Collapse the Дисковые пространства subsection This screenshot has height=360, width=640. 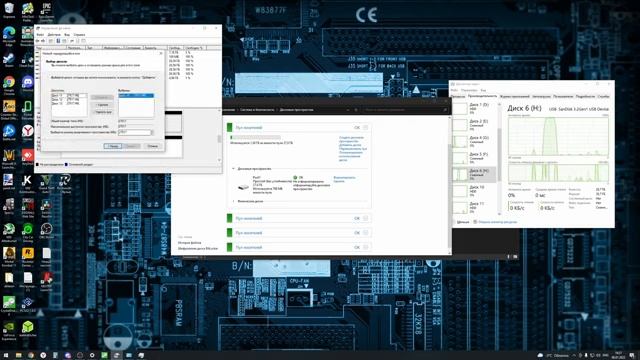point(234,169)
